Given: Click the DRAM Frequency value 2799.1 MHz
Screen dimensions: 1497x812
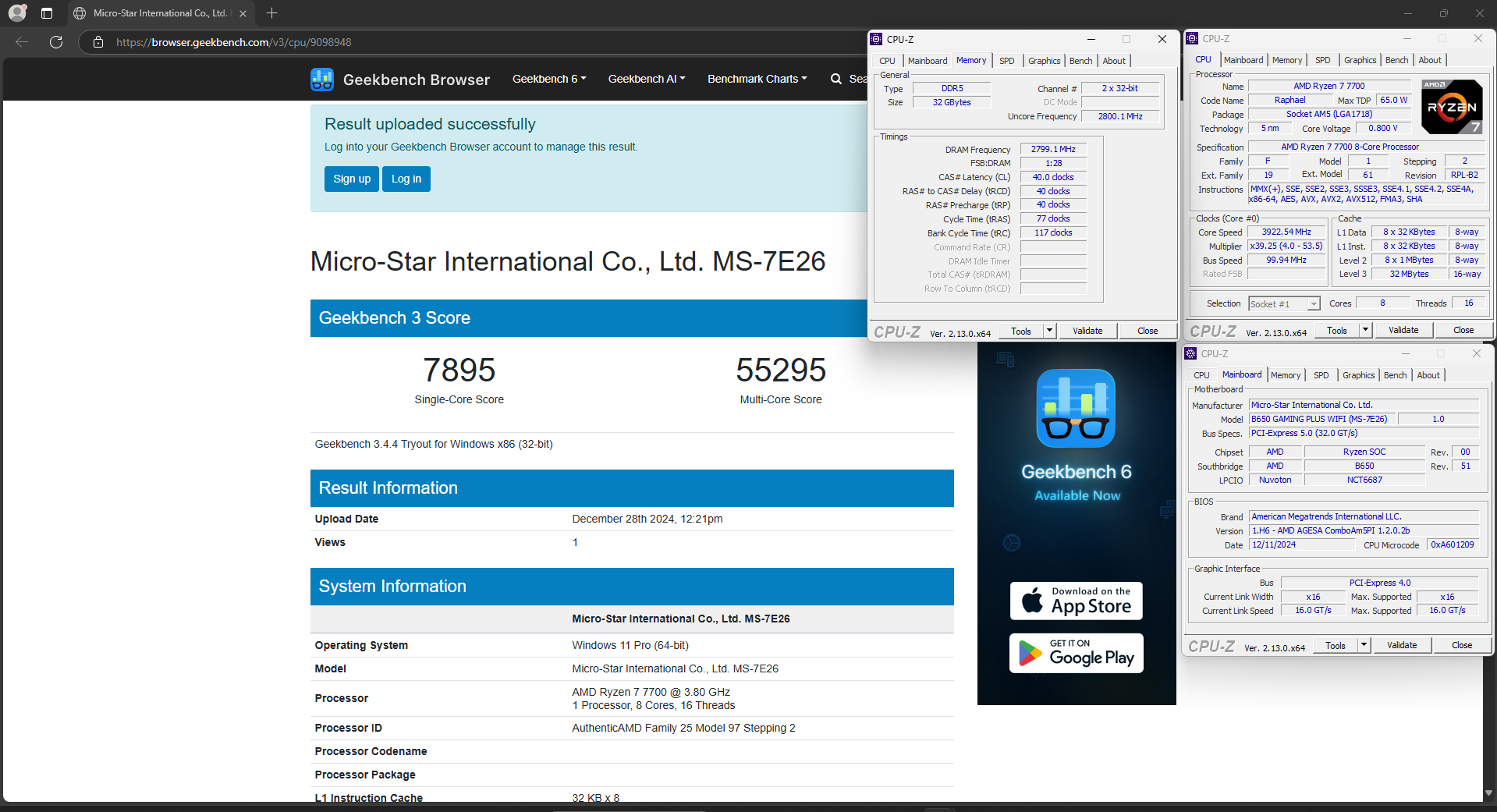Looking at the screenshot, I should [x=1053, y=150].
